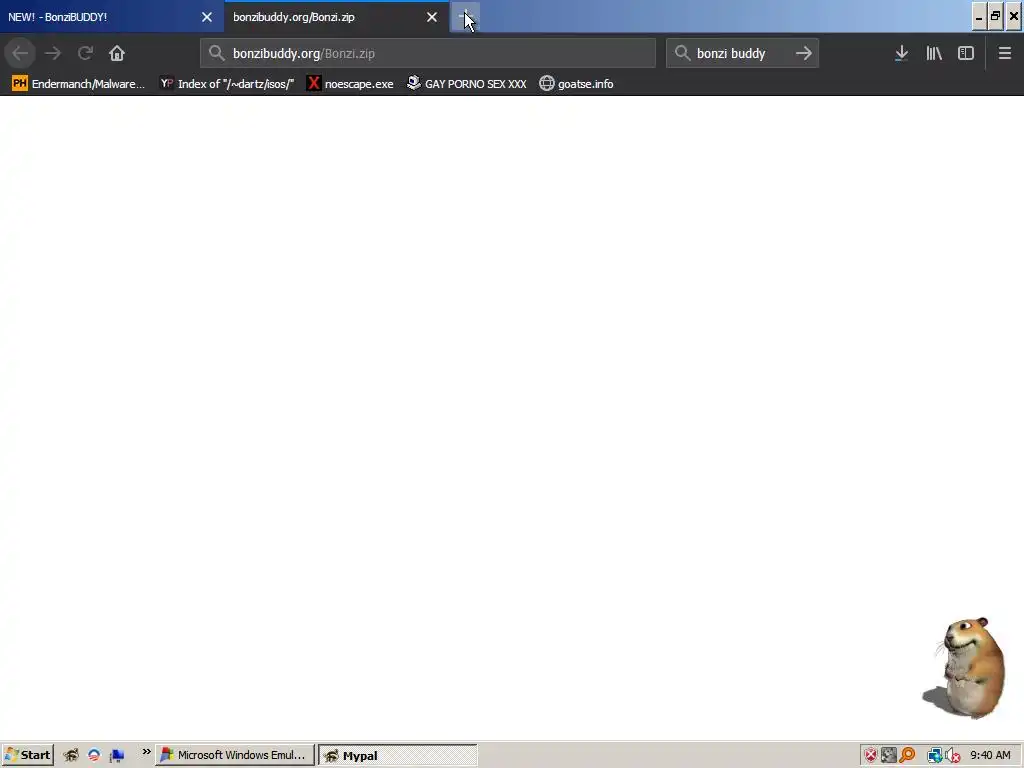Open the Start menu

pos(28,755)
